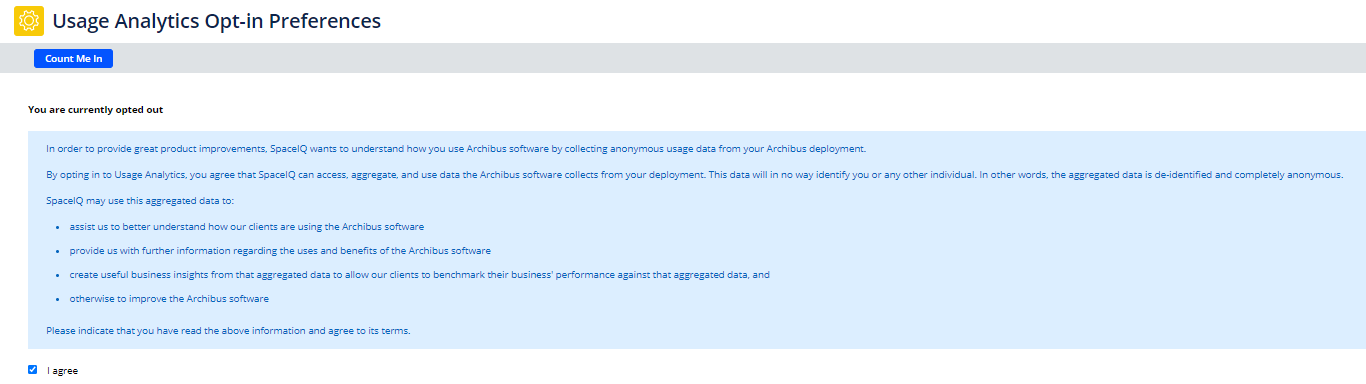The width and height of the screenshot is (1366, 384).
Task: Click the 'Please indicate that you have read' sentence
Action: click(x=228, y=331)
